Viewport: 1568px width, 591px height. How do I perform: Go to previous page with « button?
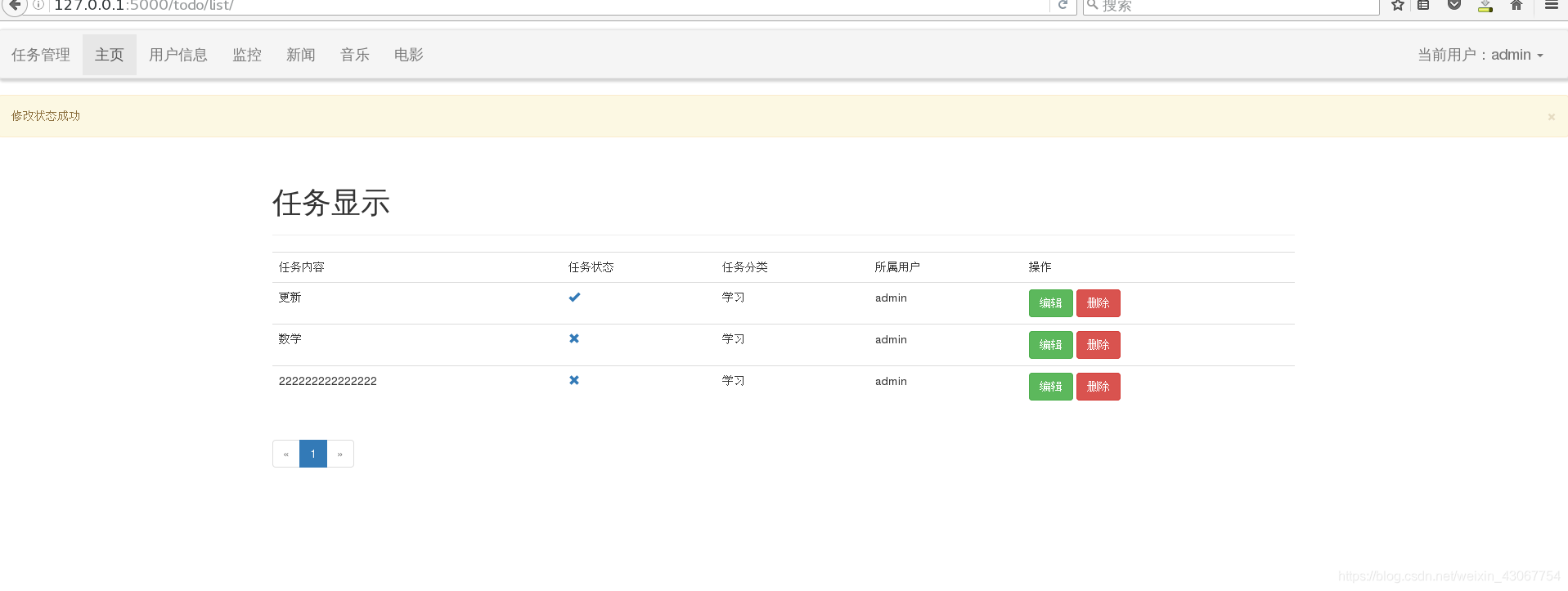point(286,454)
